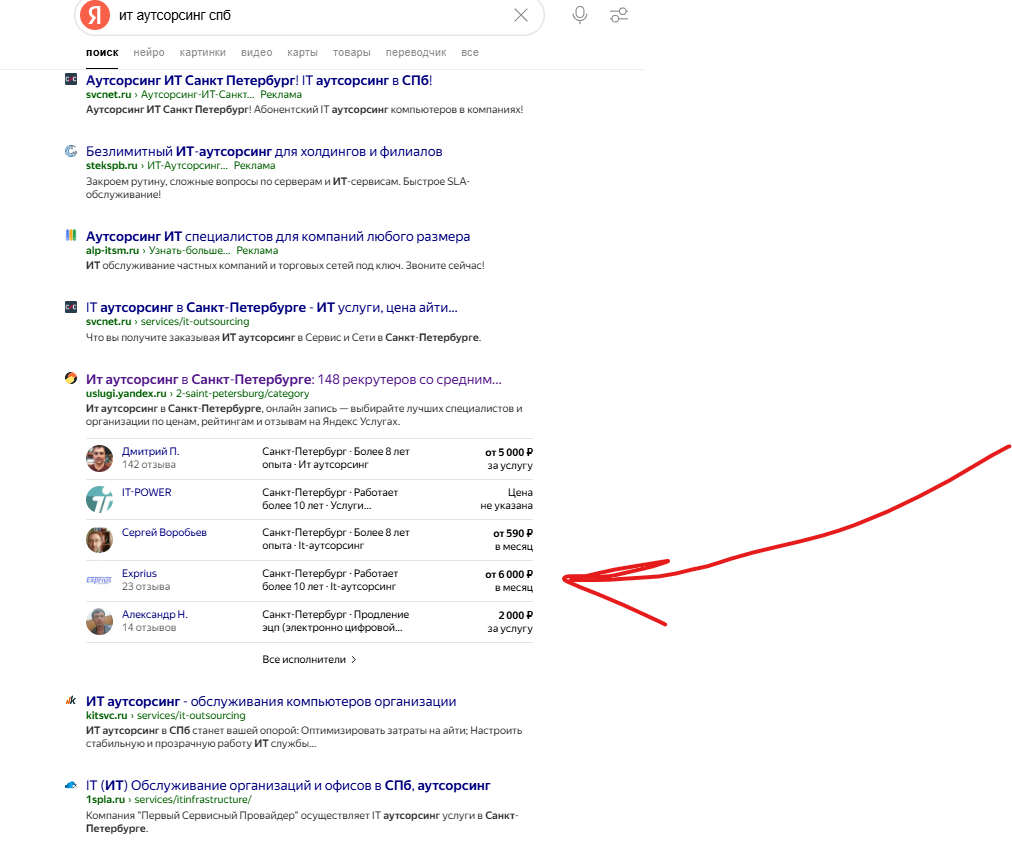Click '23 отзыва' text
The height and width of the screenshot is (853, 1012).
pyautogui.click(x=146, y=587)
